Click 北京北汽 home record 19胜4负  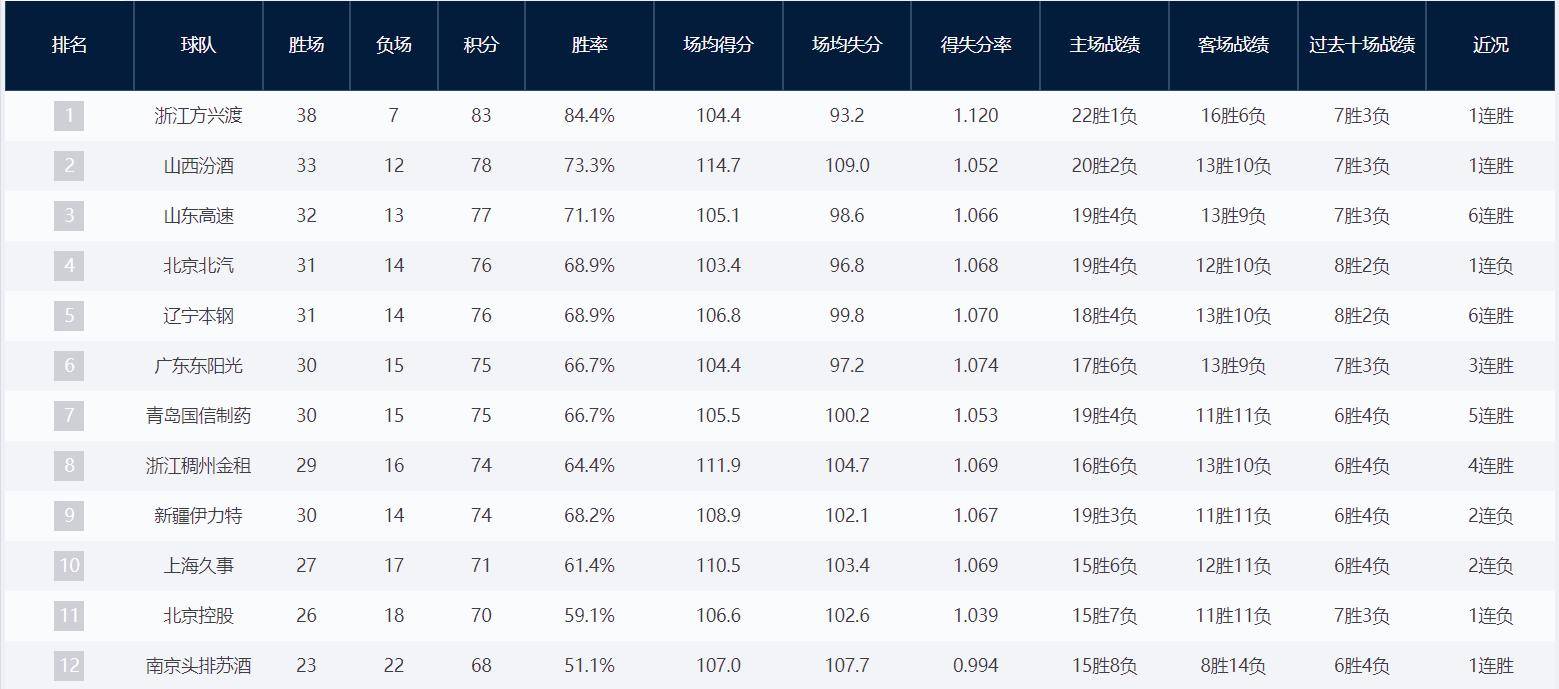coord(1104,266)
